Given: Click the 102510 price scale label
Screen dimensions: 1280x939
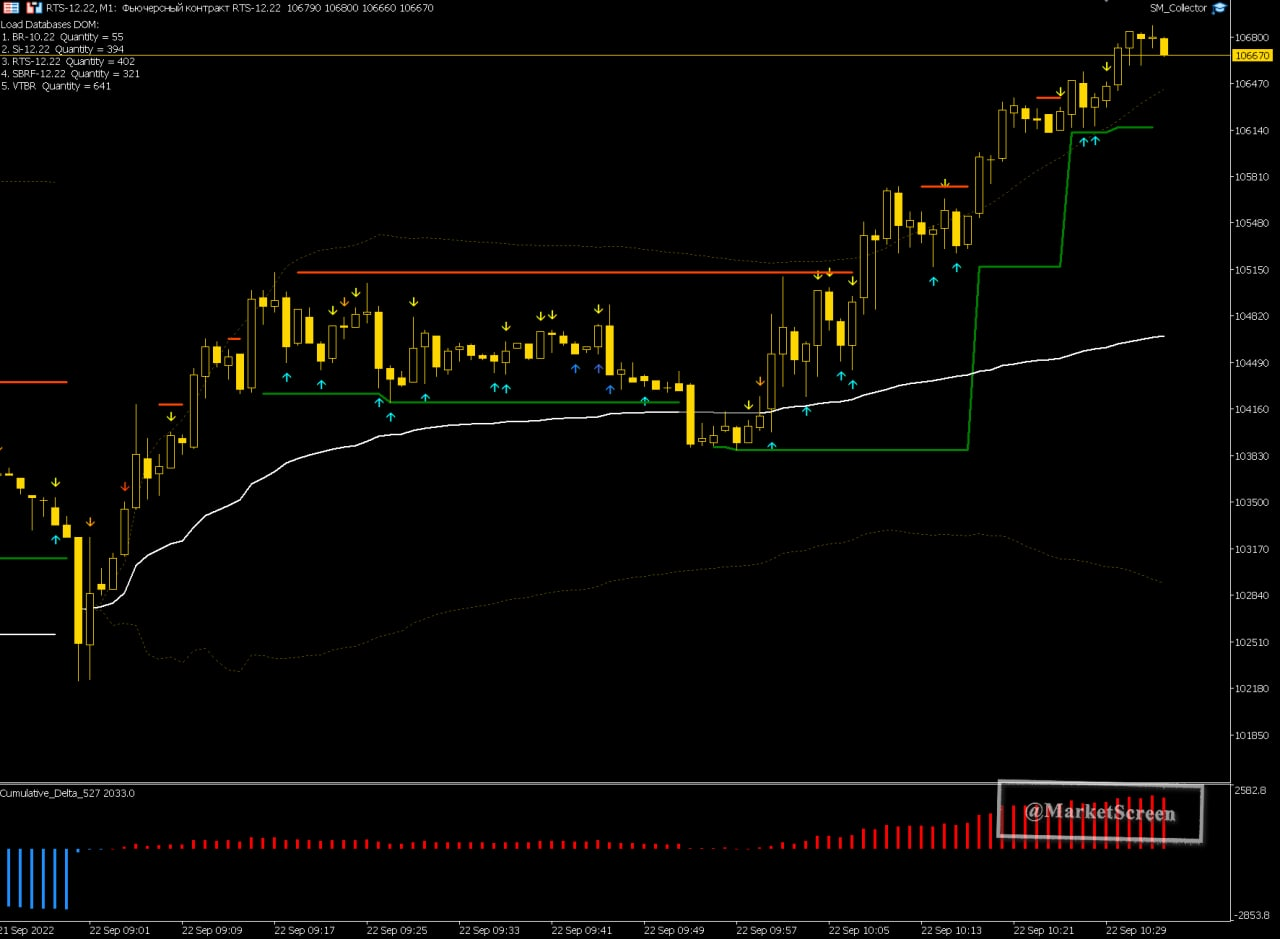Looking at the screenshot, I should pyautogui.click(x=1252, y=642).
